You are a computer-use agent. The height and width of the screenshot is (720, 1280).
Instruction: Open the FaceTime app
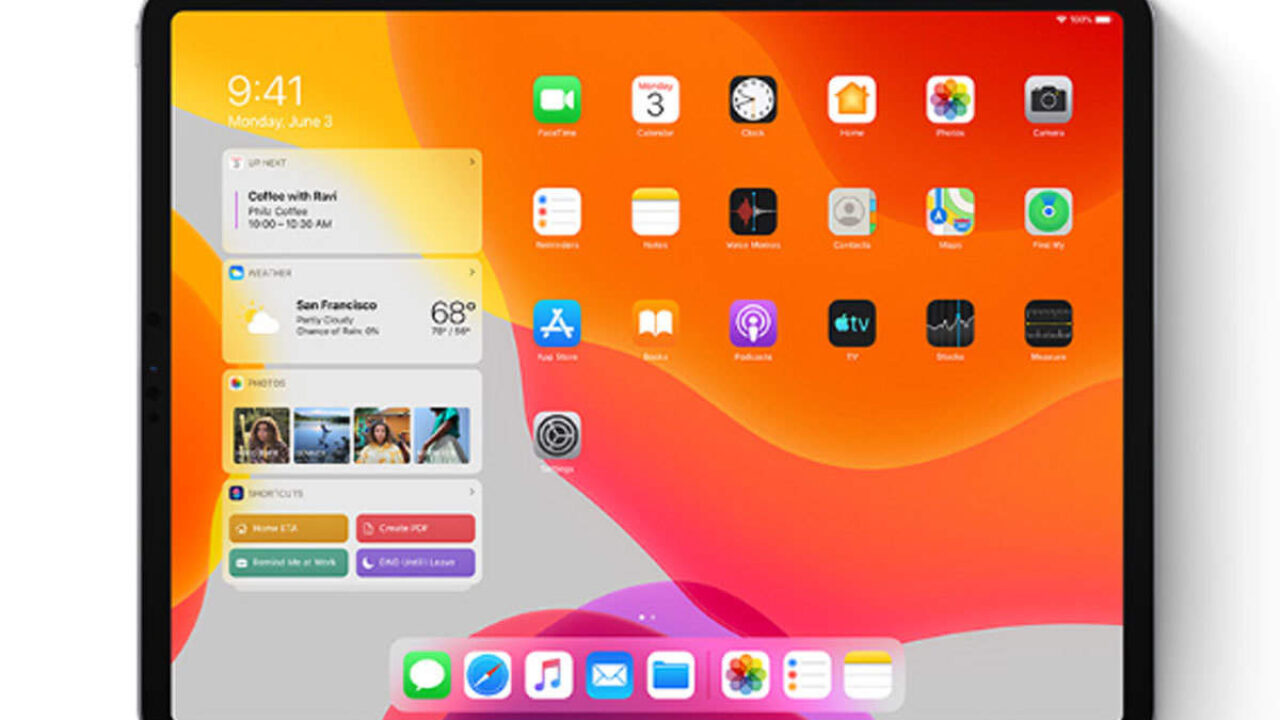556,100
